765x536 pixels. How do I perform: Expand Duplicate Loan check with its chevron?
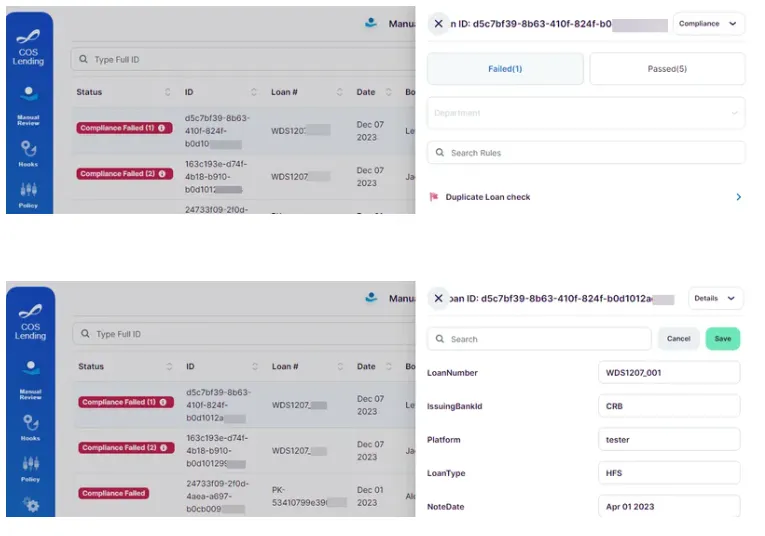point(739,197)
